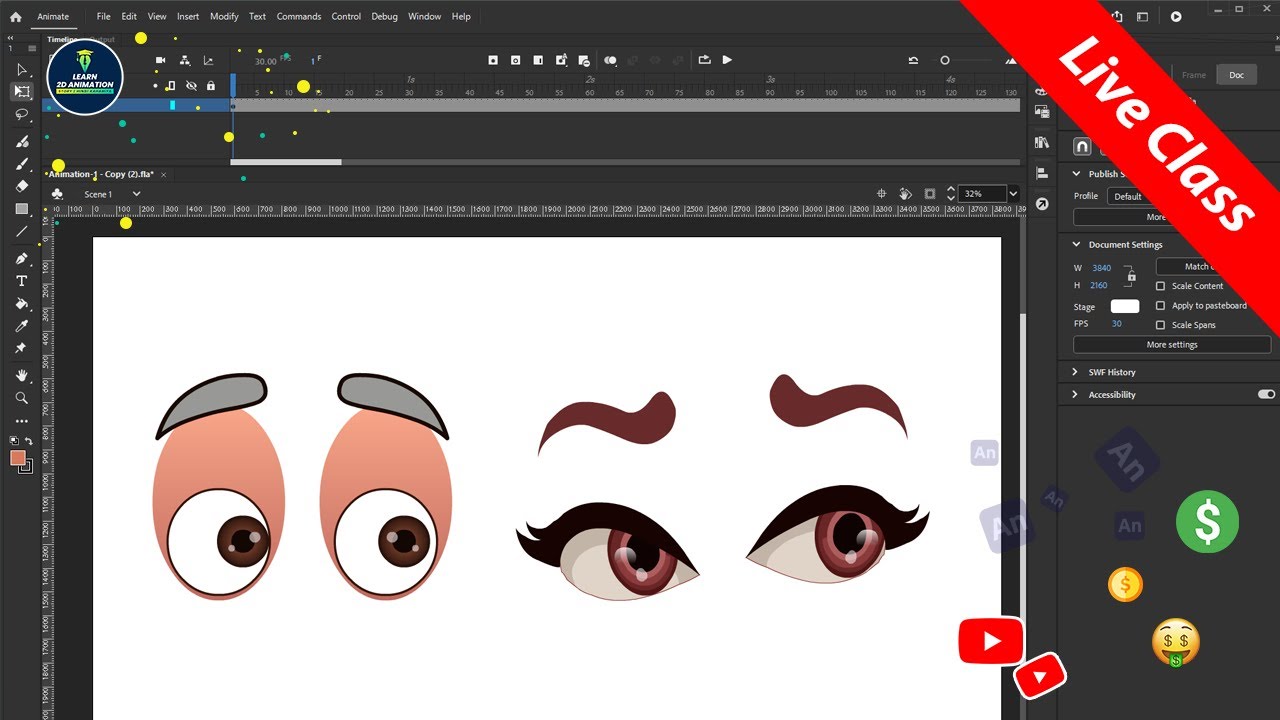
Task: Select the Classic Brush tool
Action: (21, 164)
